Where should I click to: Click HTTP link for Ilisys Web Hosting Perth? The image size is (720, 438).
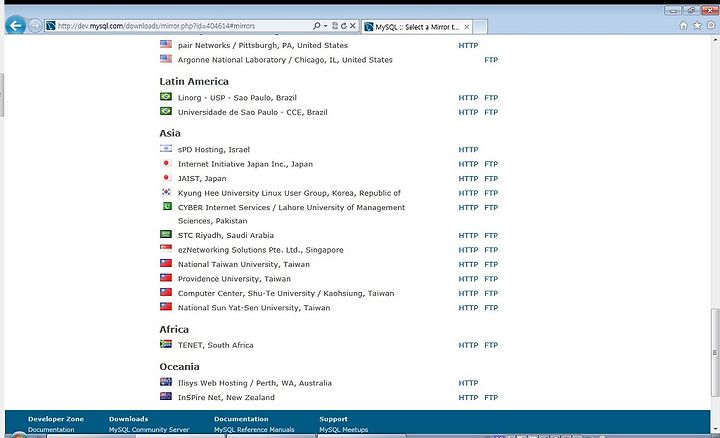click(468, 383)
